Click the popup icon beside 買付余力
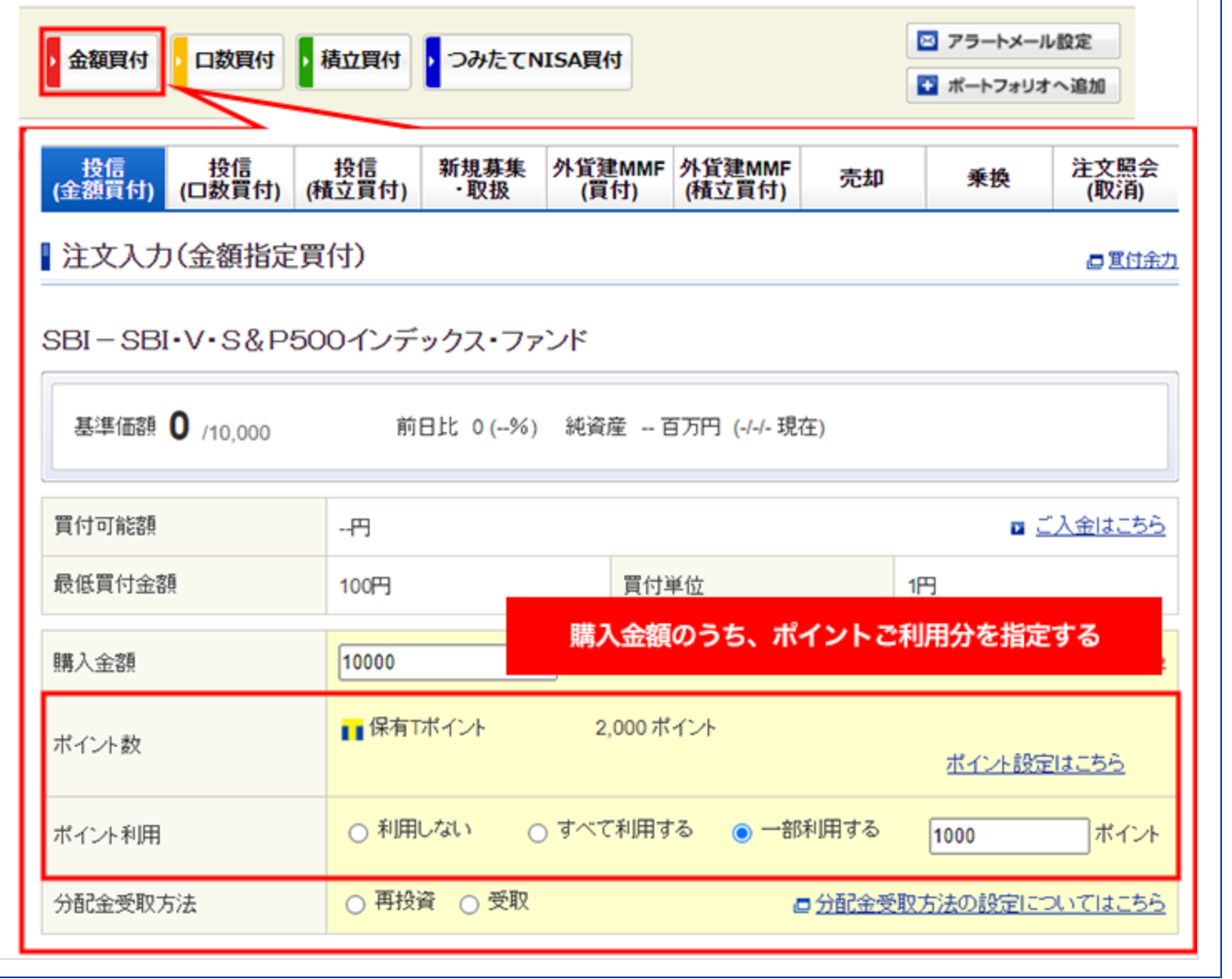1232x979 pixels. (1095, 262)
